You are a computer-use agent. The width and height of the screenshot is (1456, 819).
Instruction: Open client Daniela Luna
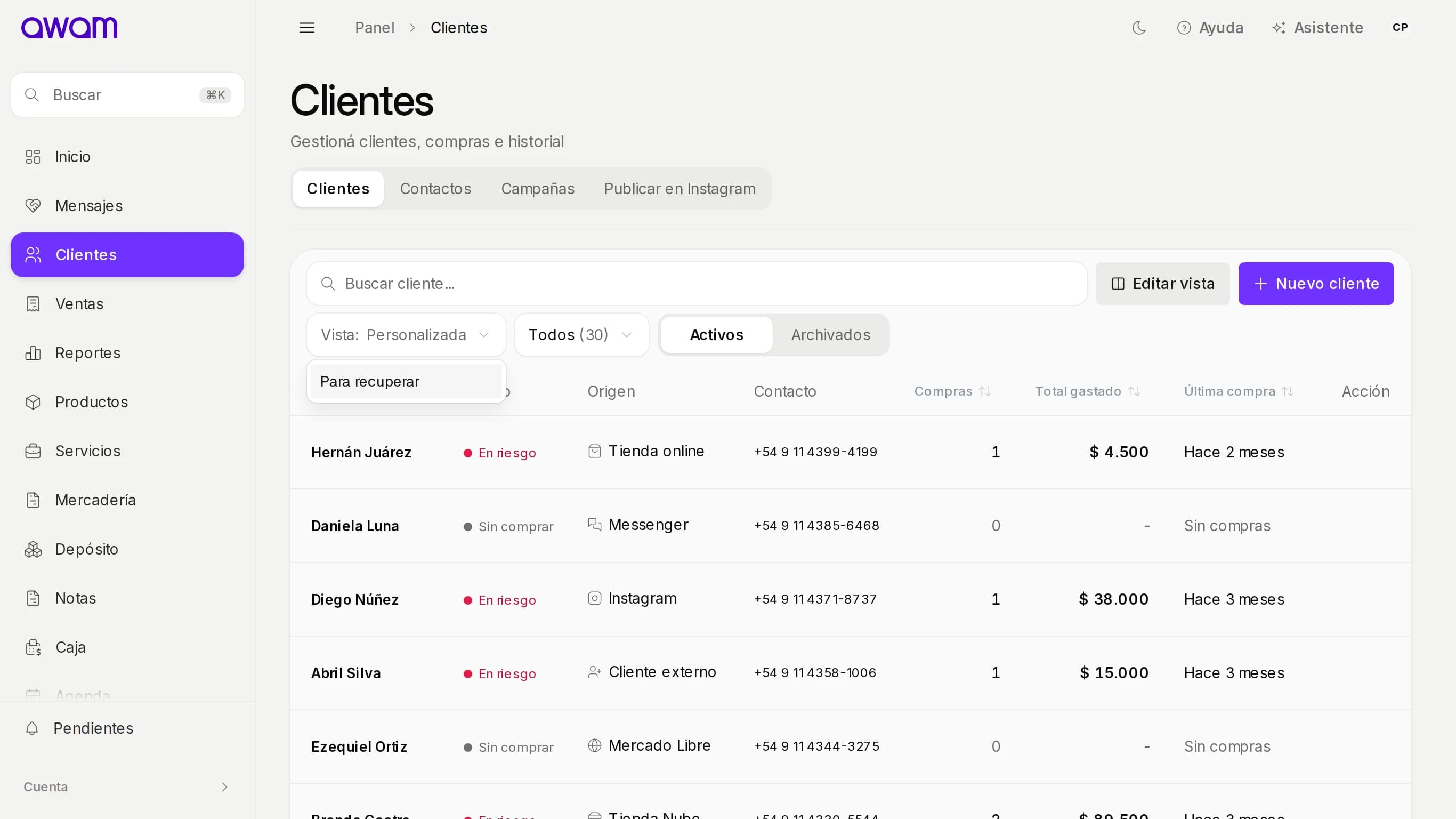[x=355, y=526]
